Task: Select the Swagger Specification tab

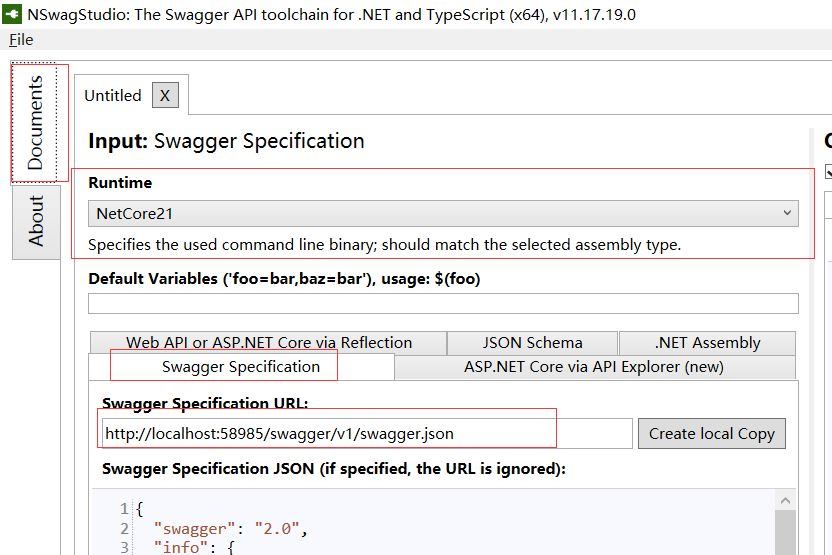Action: (x=241, y=367)
